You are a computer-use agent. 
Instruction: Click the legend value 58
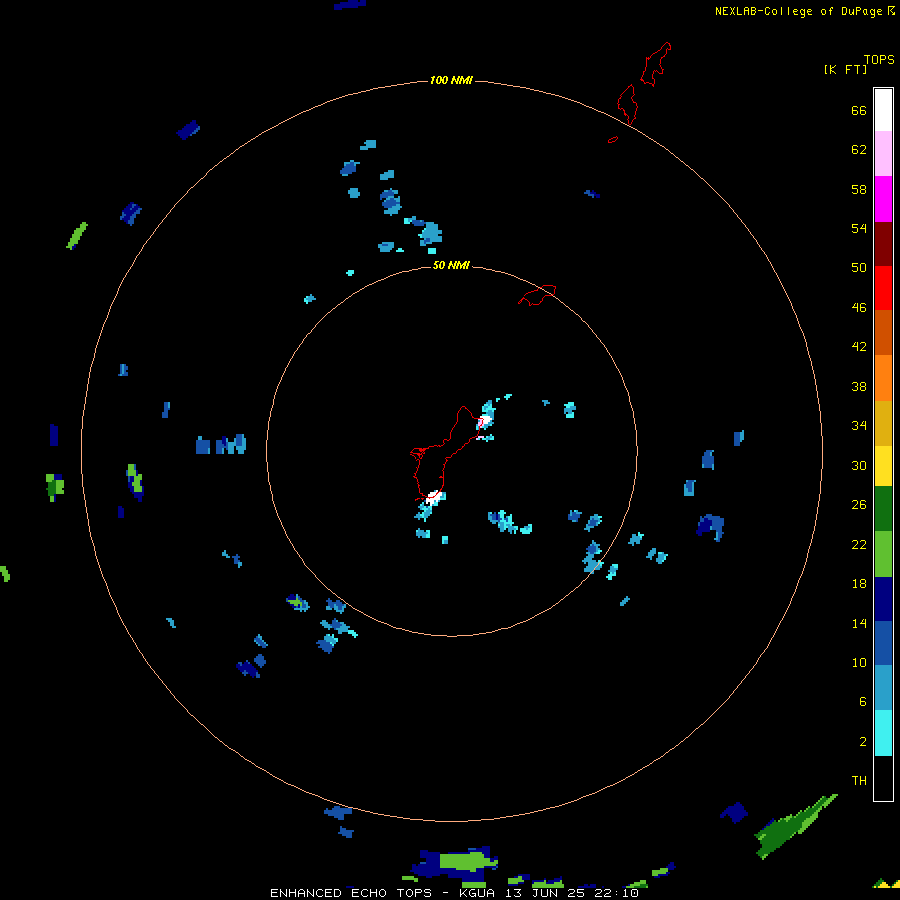tap(859, 189)
